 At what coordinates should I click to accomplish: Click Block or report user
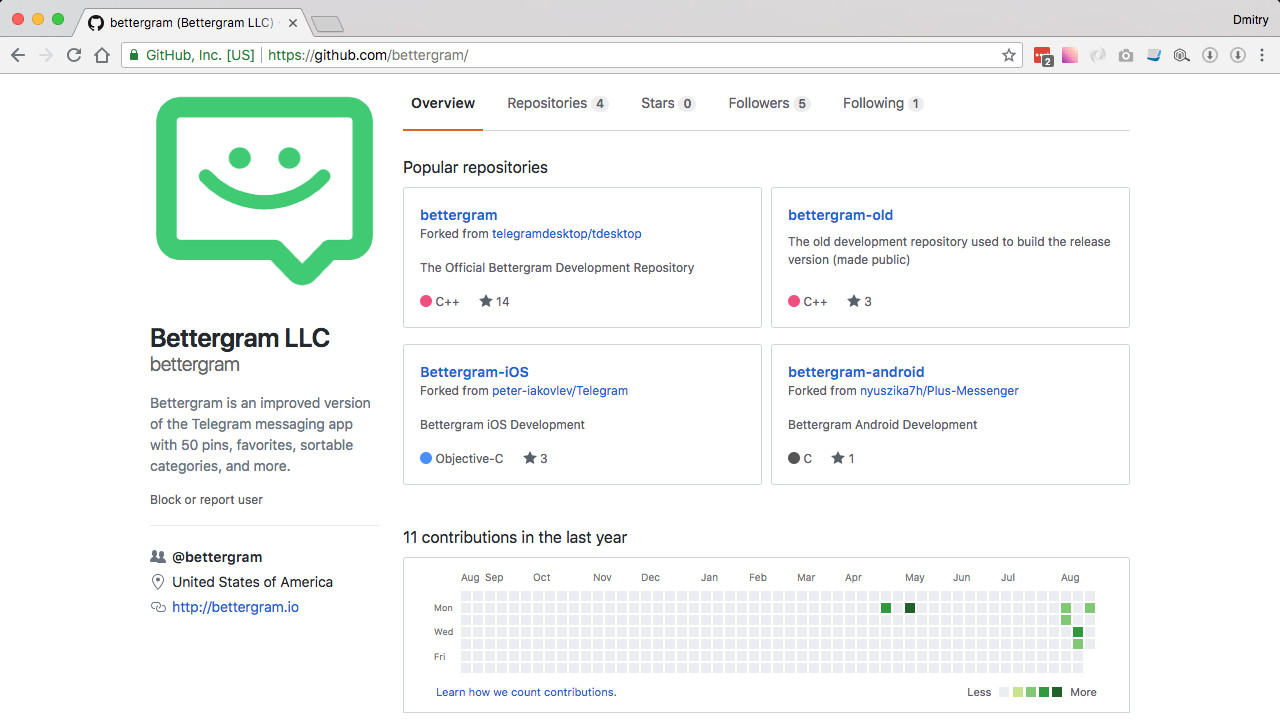coord(206,500)
